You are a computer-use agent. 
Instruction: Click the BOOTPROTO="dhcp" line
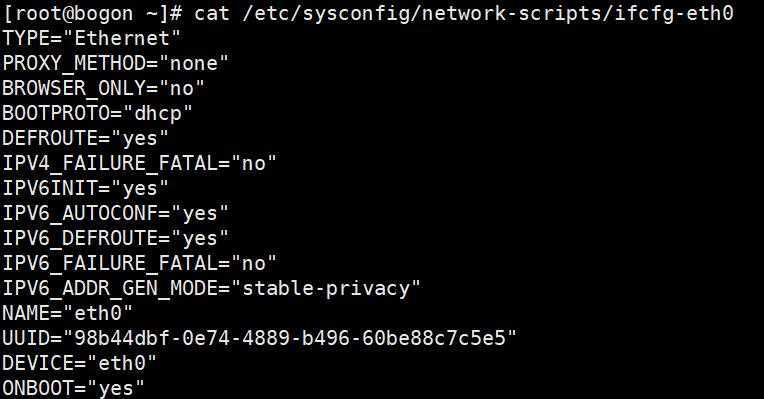click(97, 114)
